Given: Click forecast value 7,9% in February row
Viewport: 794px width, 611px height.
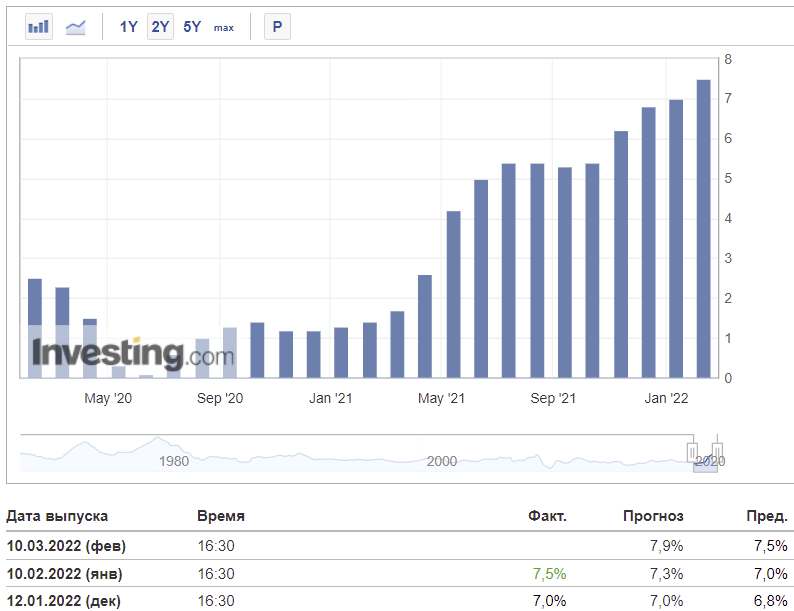Looking at the screenshot, I should 666,546.
